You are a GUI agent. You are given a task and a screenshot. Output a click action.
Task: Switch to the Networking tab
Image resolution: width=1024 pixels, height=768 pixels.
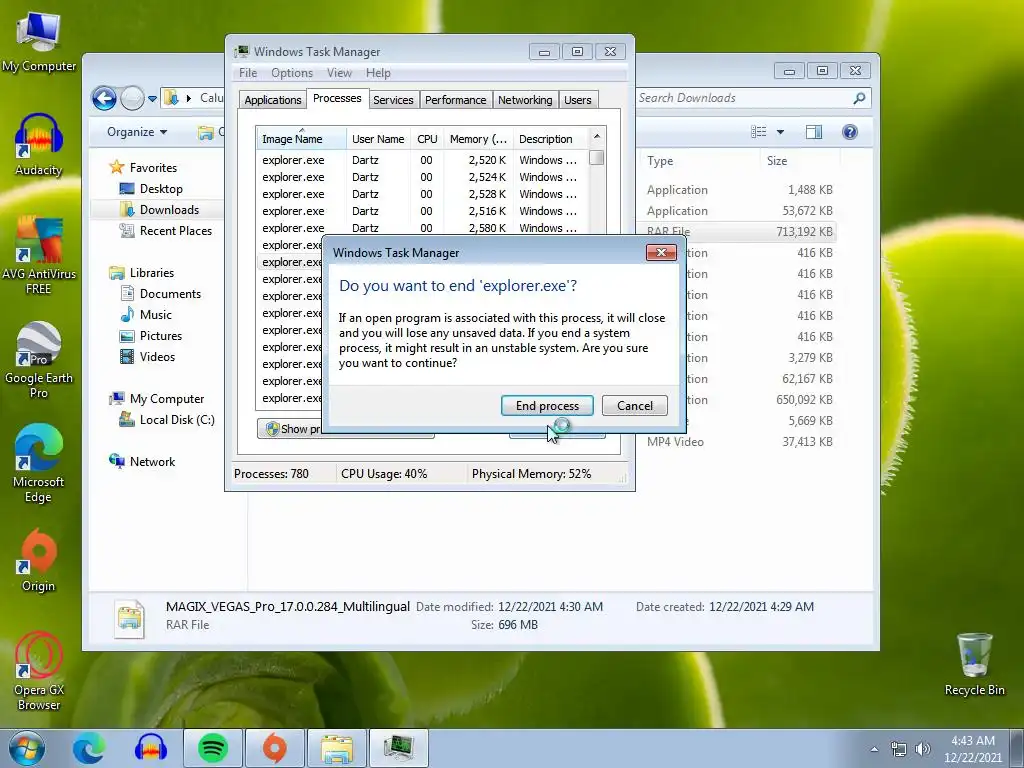pyautogui.click(x=525, y=100)
